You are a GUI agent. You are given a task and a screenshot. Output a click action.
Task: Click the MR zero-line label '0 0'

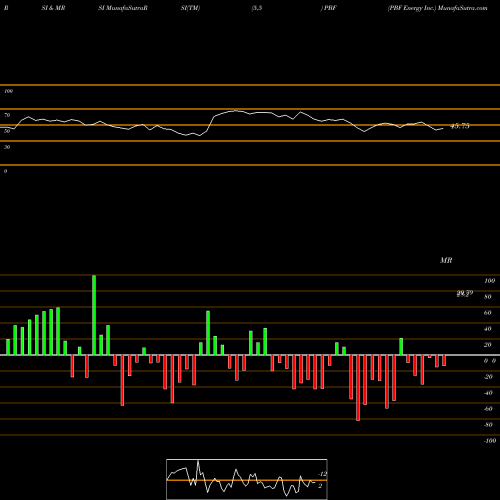click(x=490, y=361)
